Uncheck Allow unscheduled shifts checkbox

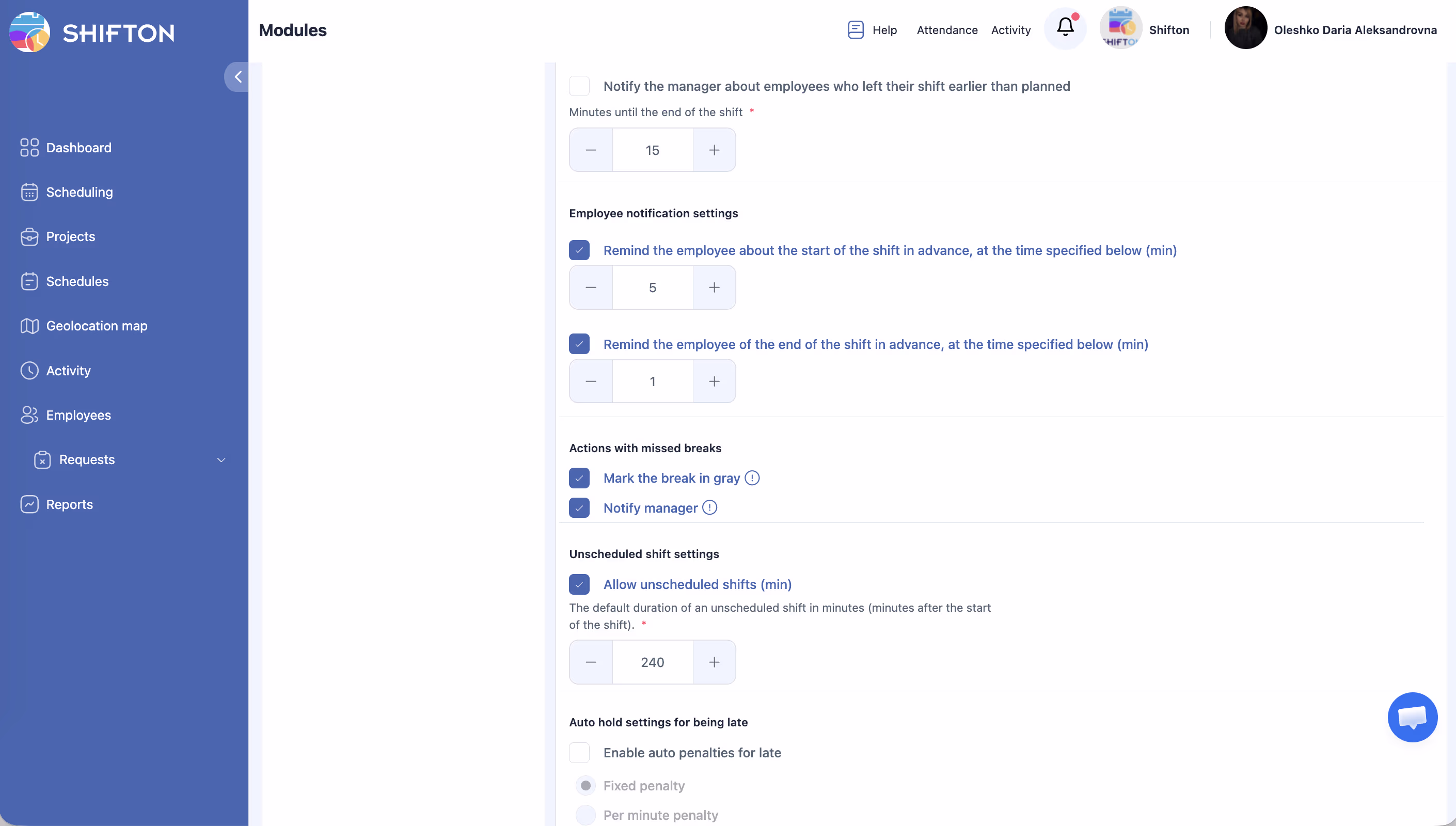pyautogui.click(x=579, y=584)
